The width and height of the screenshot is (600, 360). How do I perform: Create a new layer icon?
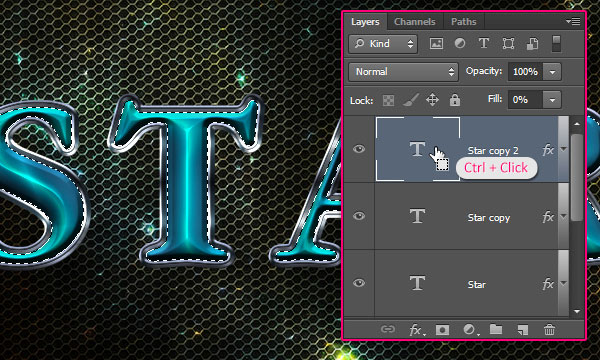click(523, 329)
